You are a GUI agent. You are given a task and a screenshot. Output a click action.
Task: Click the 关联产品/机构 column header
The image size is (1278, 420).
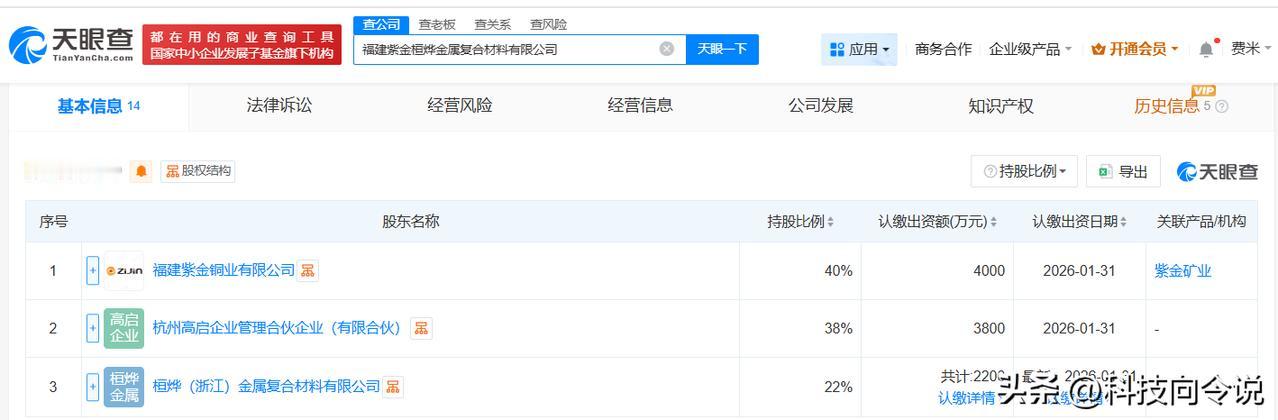1201,221
